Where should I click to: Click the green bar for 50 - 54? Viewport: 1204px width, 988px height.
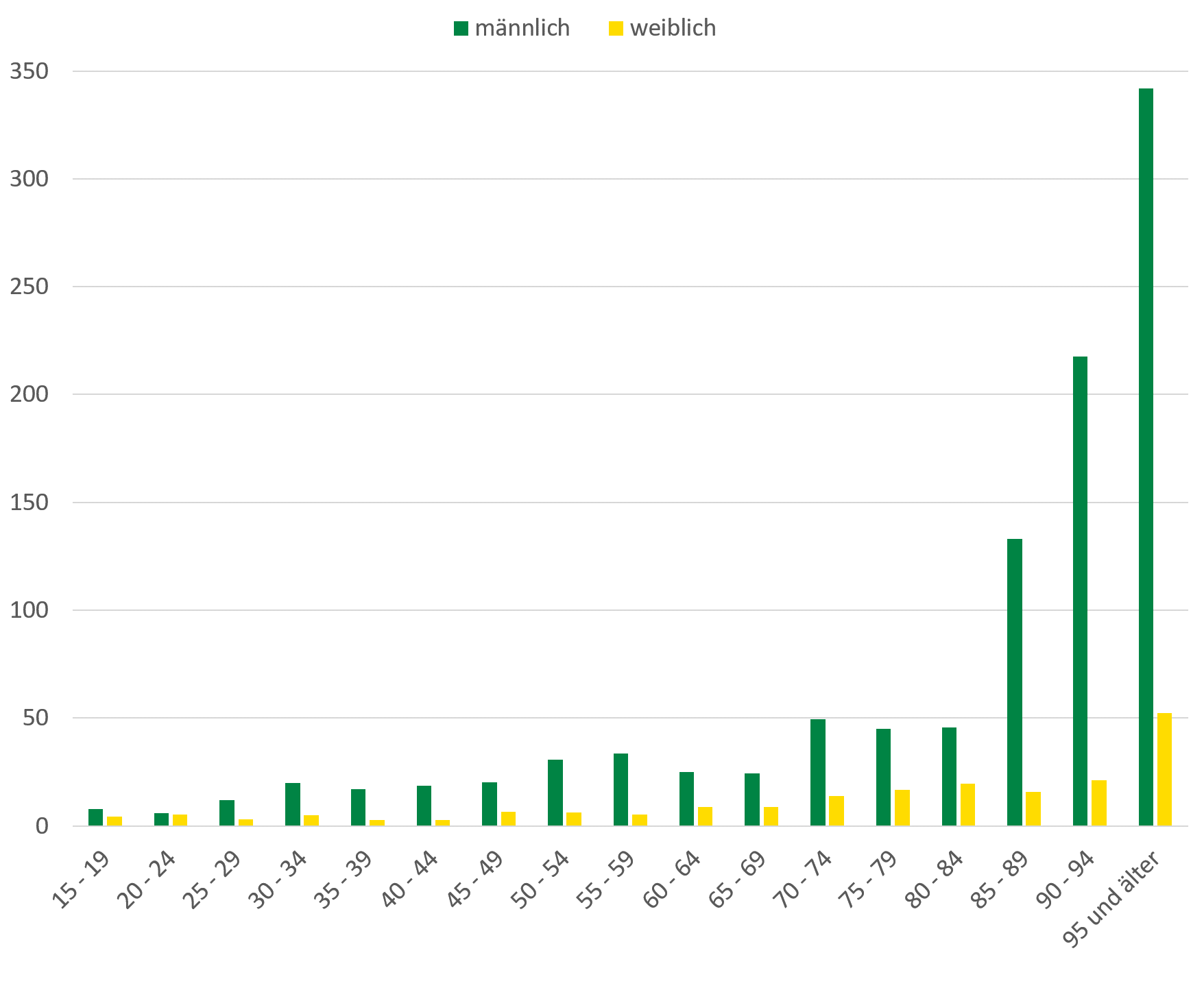point(555,793)
